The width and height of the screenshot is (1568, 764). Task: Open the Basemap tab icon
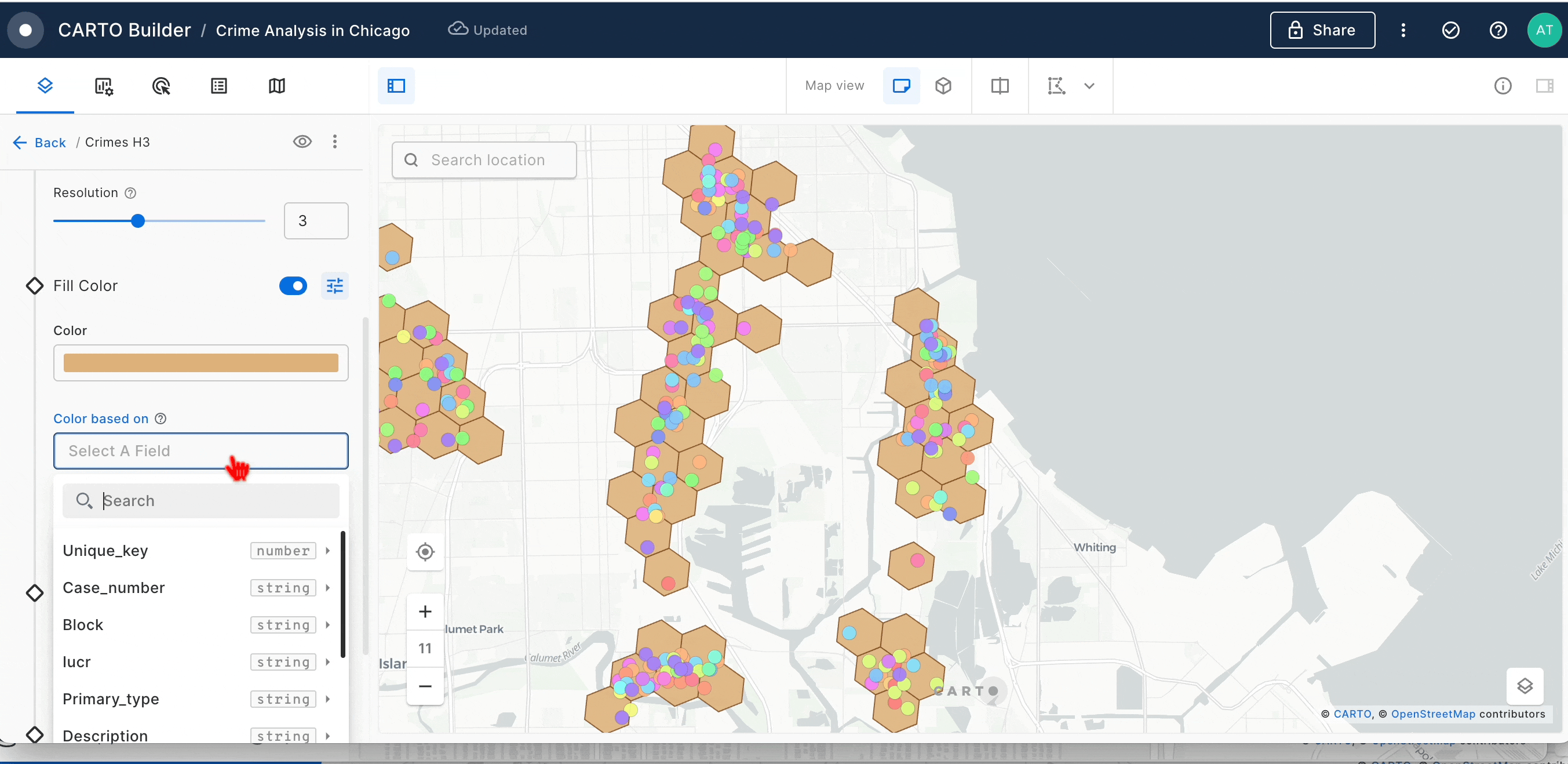coord(277,86)
